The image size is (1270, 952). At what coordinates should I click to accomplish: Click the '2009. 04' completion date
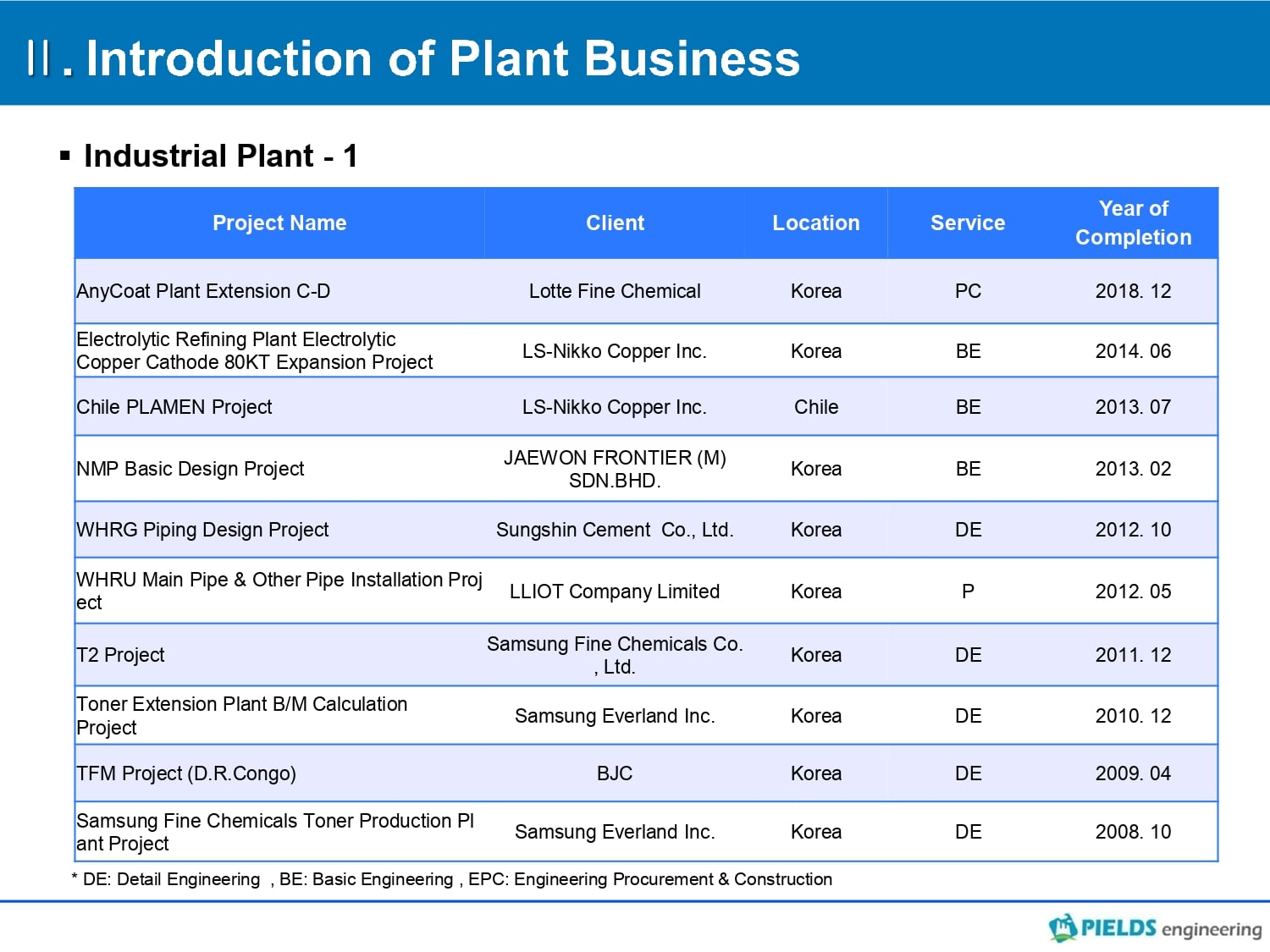click(1133, 773)
